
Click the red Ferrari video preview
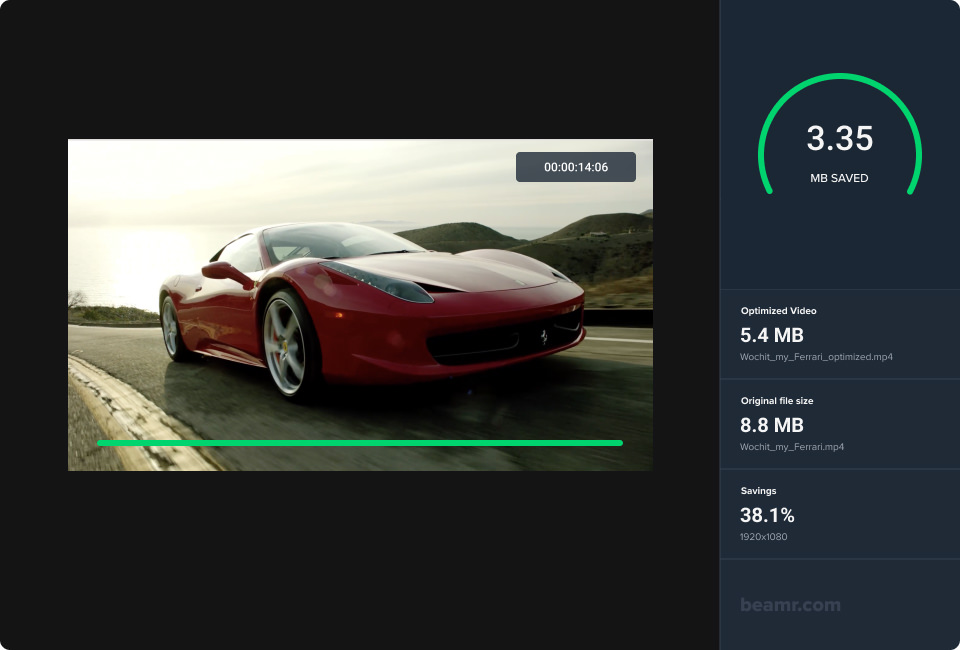(360, 305)
